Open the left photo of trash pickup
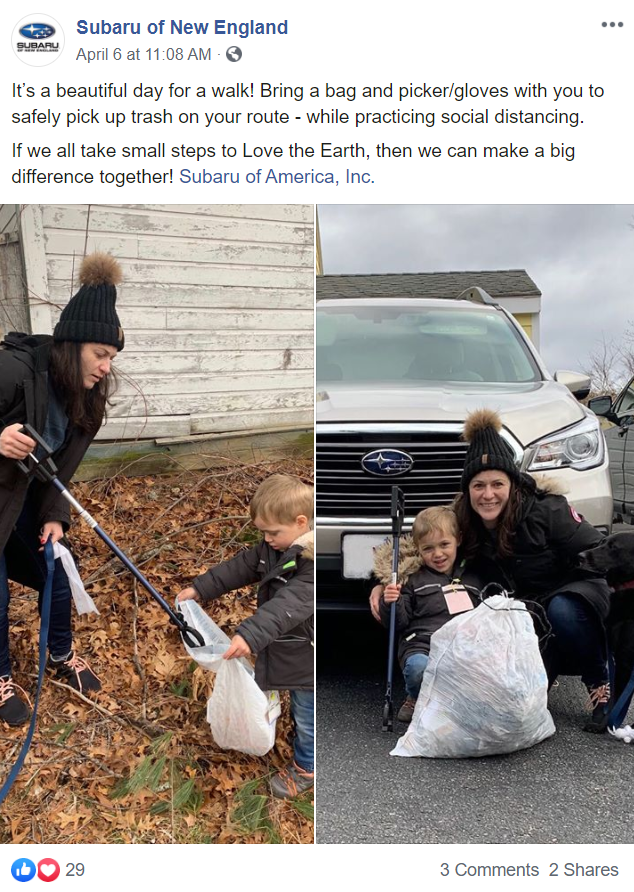 157,523
